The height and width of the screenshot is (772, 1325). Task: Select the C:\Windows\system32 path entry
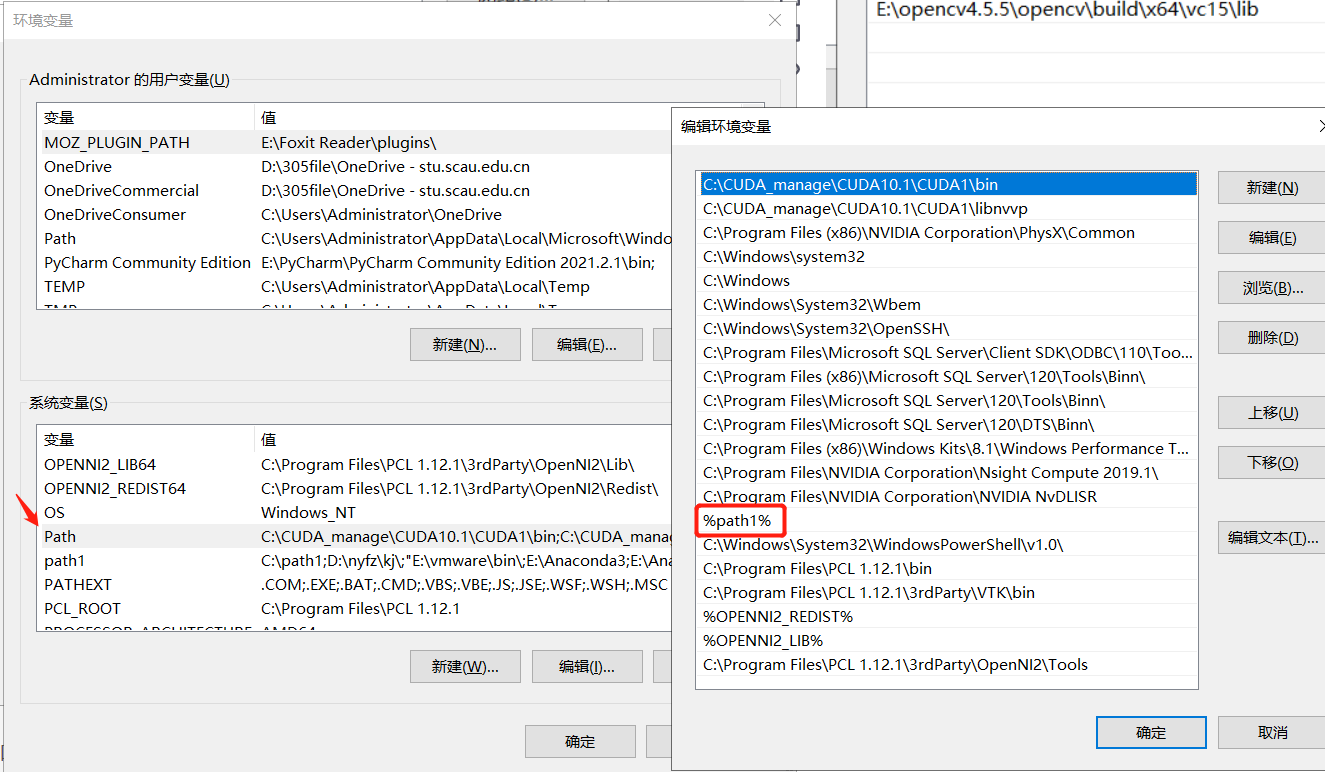(x=790, y=256)
